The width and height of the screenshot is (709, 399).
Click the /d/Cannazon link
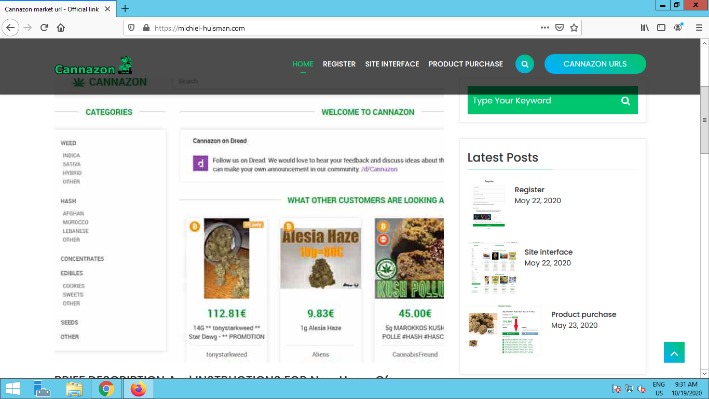(379, 169)
